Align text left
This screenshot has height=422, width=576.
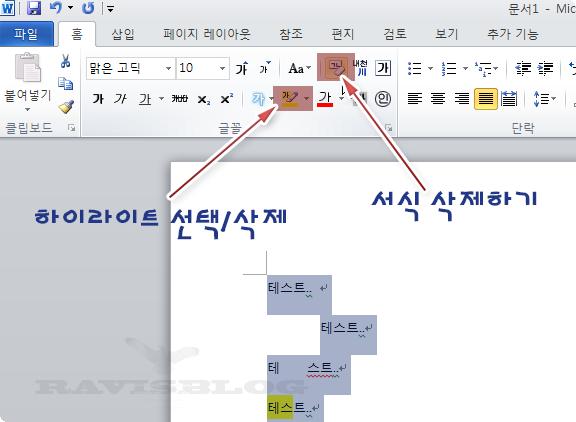415,99
